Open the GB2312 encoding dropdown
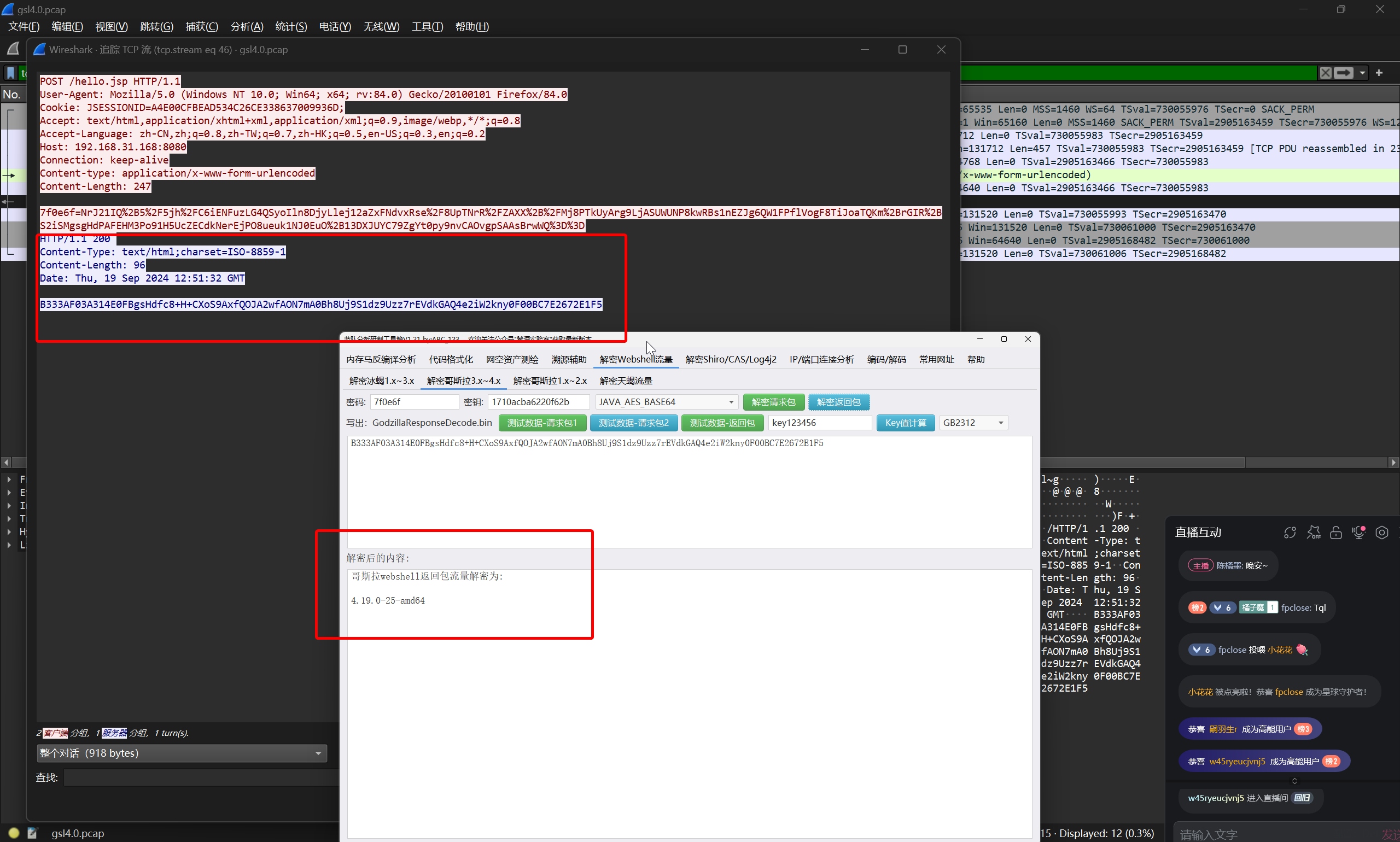Viewport: 1400px width, 842px height. tap(973, 423)
